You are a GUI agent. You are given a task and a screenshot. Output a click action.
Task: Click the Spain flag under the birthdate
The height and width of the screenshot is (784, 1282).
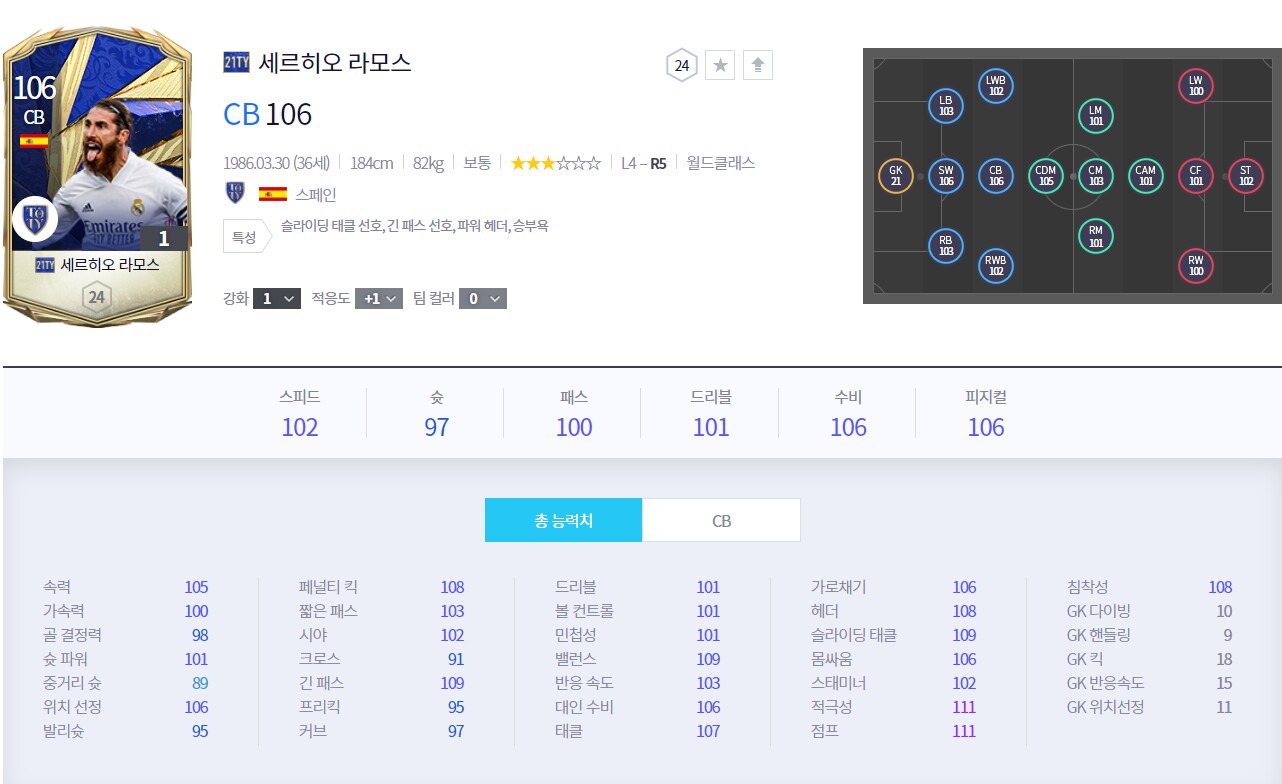point(272,194)
